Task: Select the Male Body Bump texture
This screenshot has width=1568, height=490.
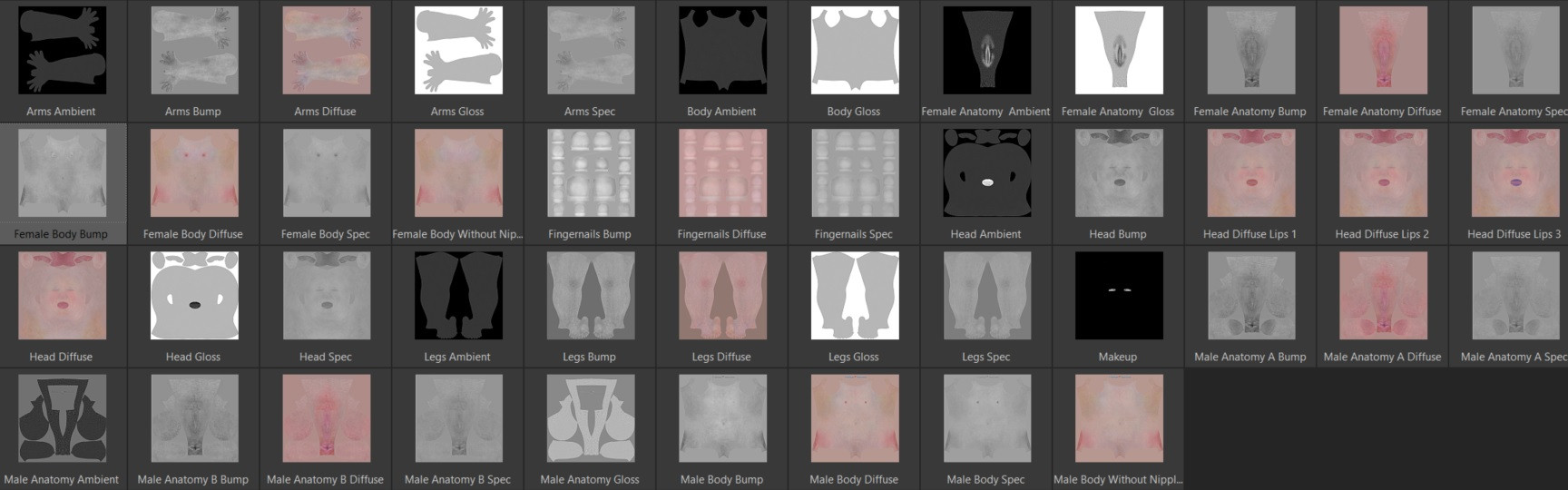Action: (x=723, y=418)
